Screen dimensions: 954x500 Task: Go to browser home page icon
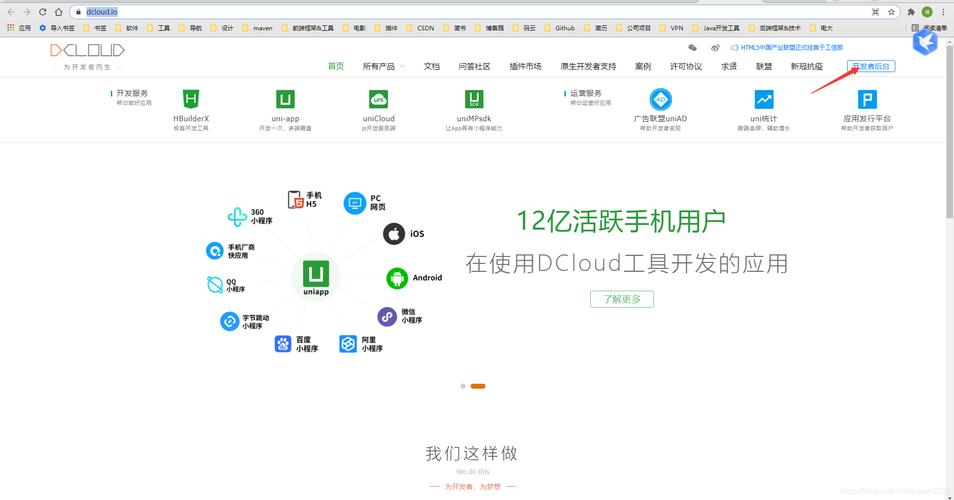(58, 12)
